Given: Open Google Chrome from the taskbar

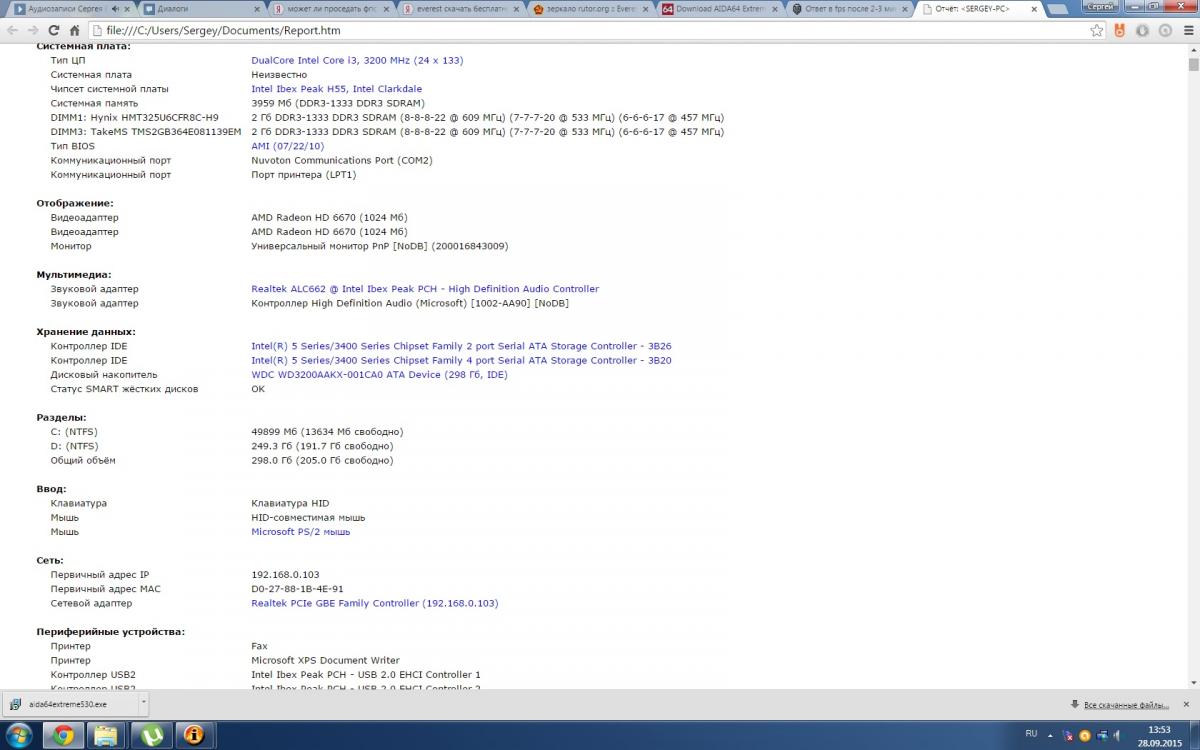Looking at the screenshot, I should pyautogui.click(x=62, y=736).
